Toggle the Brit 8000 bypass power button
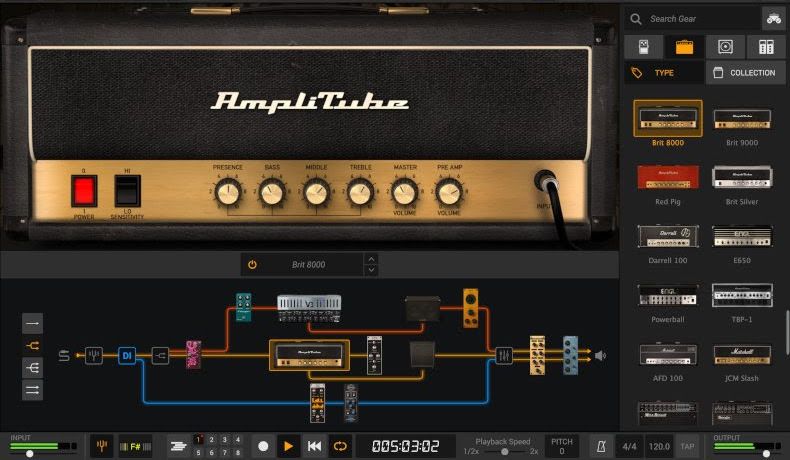The image size is (790, 460). click(x=252, y=265)
